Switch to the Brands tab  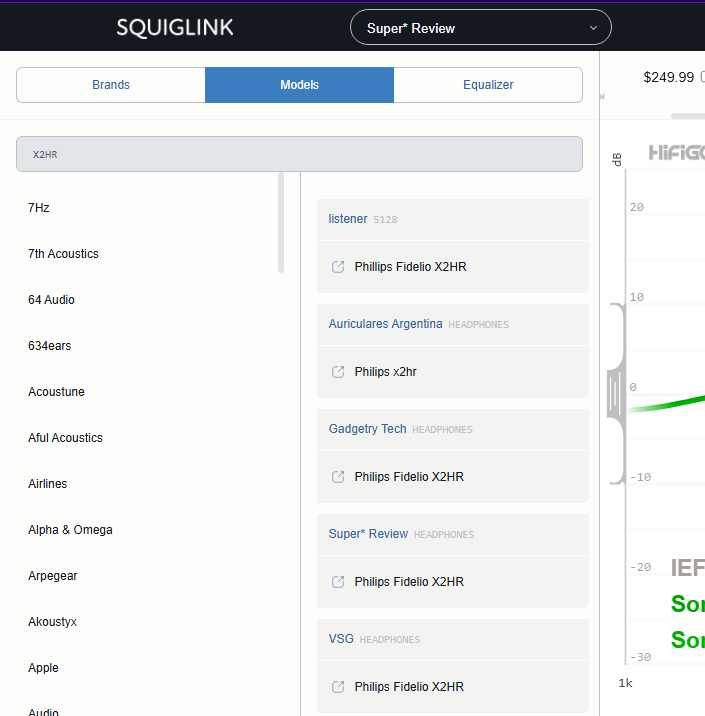pyautogui.click(x=111, y=85)
